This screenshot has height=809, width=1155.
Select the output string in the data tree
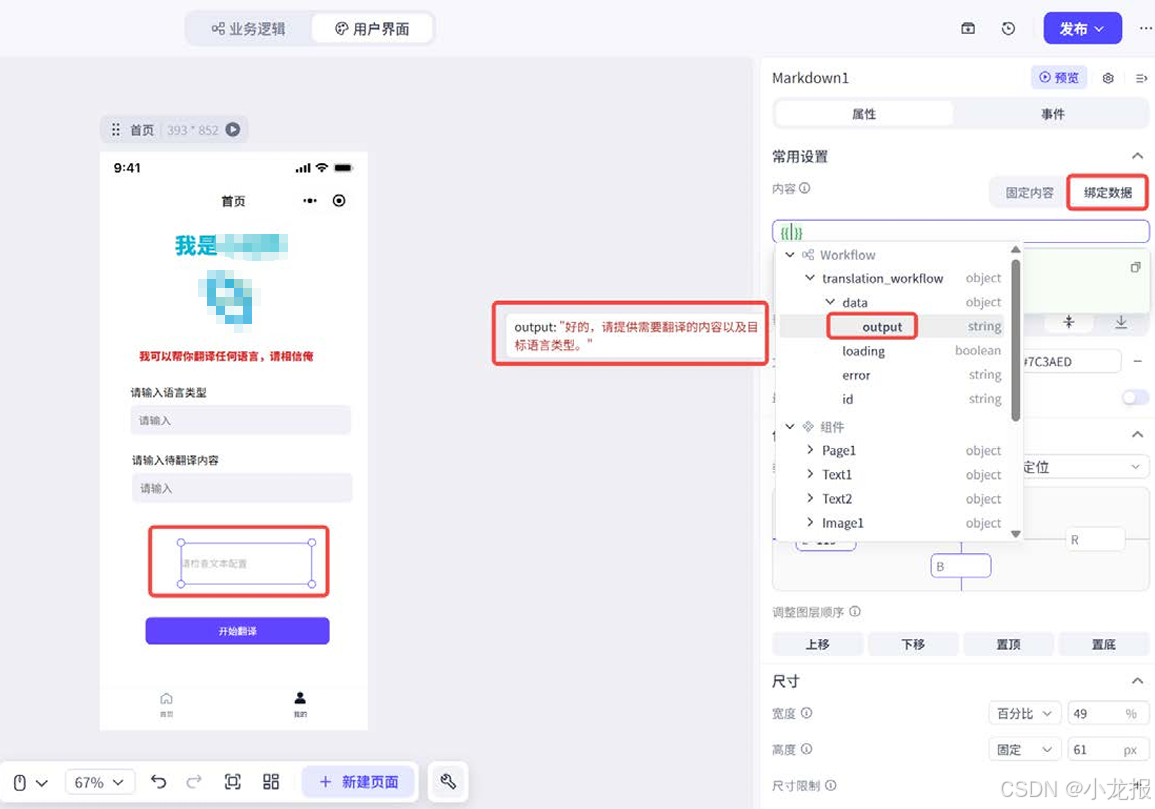pyautogui.click(x=885, y=326)
